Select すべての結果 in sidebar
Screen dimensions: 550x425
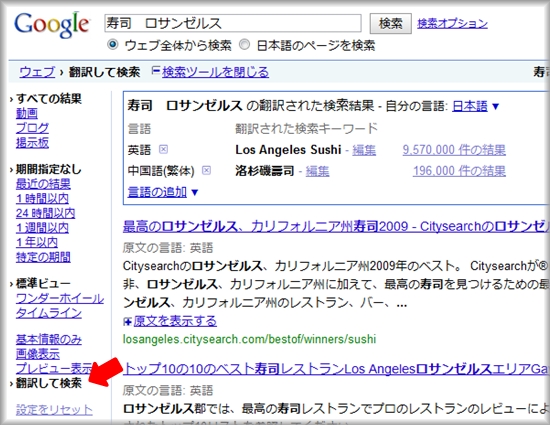pos(48,99)
